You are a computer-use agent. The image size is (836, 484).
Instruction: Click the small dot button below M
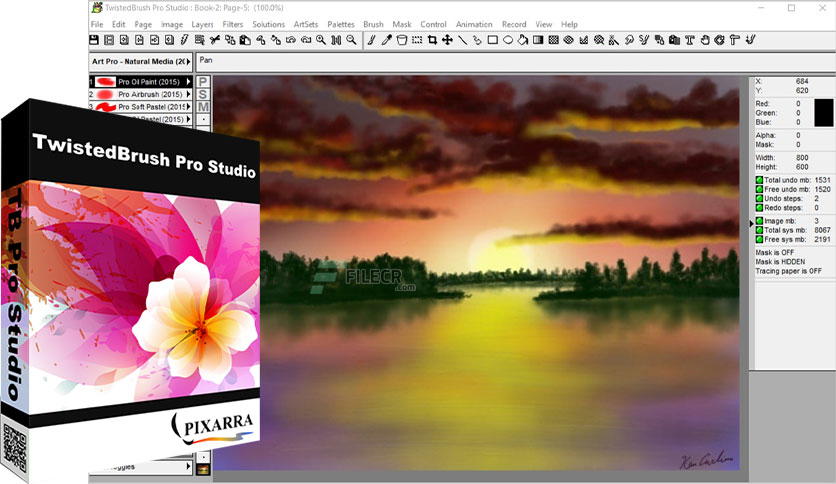pos(203,119)
